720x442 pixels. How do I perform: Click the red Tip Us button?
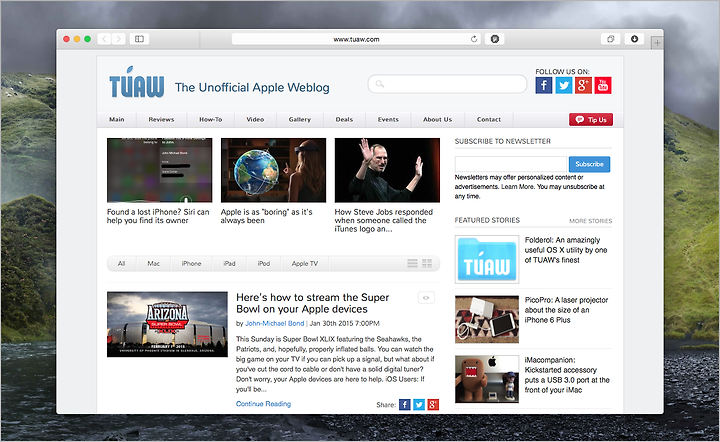pyautogui.click(x=591, y=119)
